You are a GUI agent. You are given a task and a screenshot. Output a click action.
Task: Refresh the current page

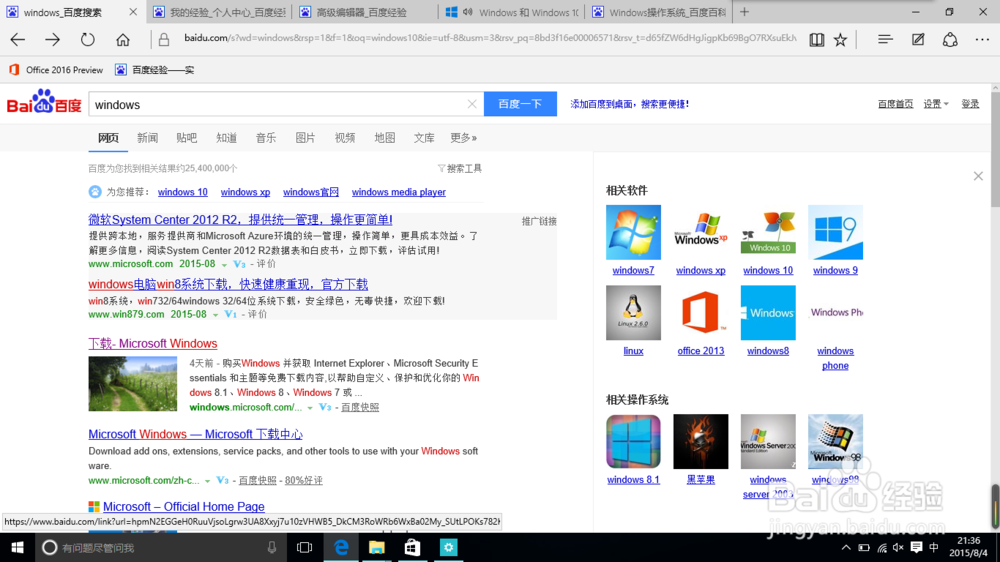point(87,40)
